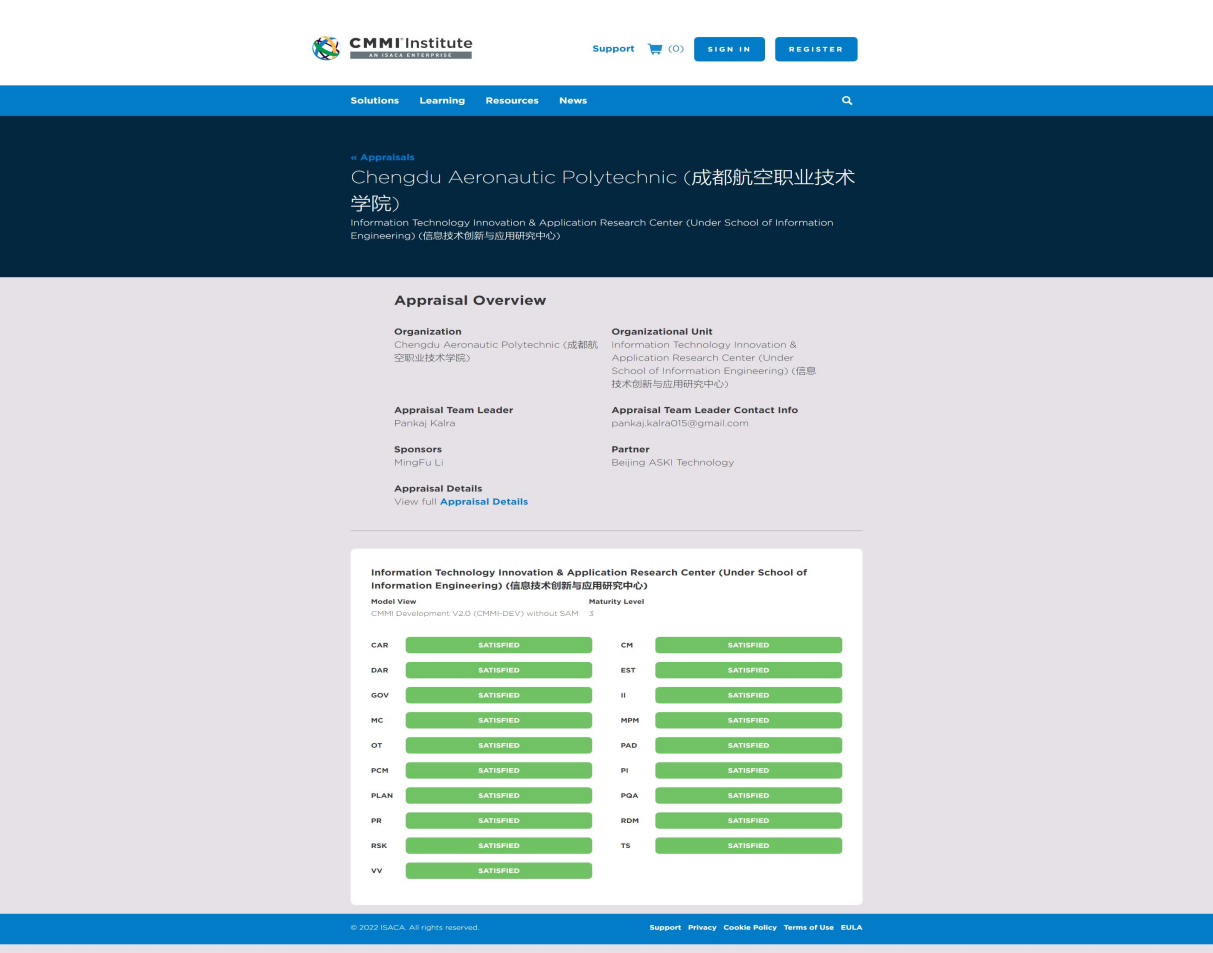Click the Chengdu Aeronautic Polytechnic page title
Viewport: 1213px width, 953px height.
tap(603, 191)
